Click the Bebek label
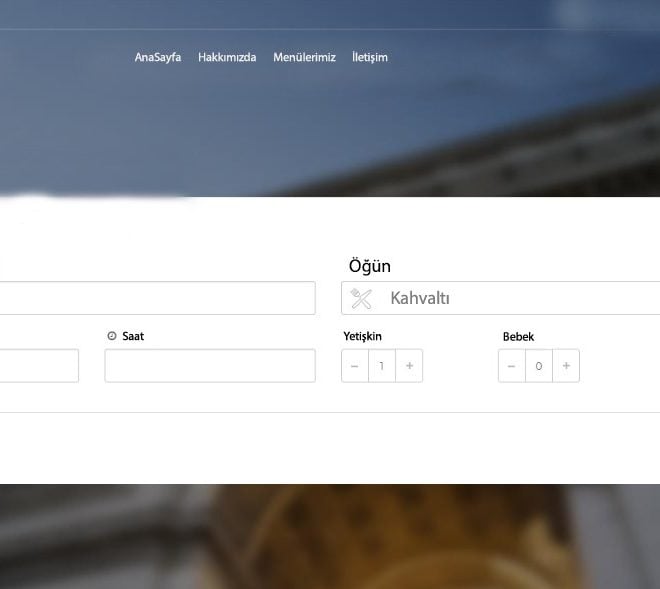The height and width of the screenshot is (589, 660). (x=518, y=336)
